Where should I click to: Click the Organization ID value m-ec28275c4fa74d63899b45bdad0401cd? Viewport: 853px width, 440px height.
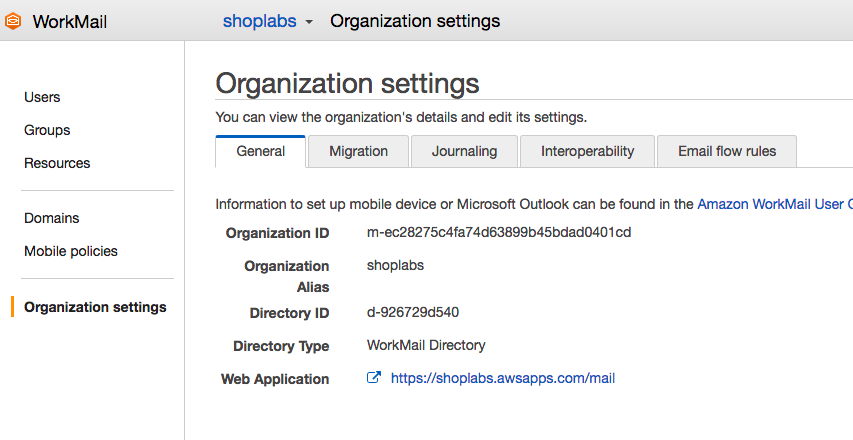tap(499, 233)
